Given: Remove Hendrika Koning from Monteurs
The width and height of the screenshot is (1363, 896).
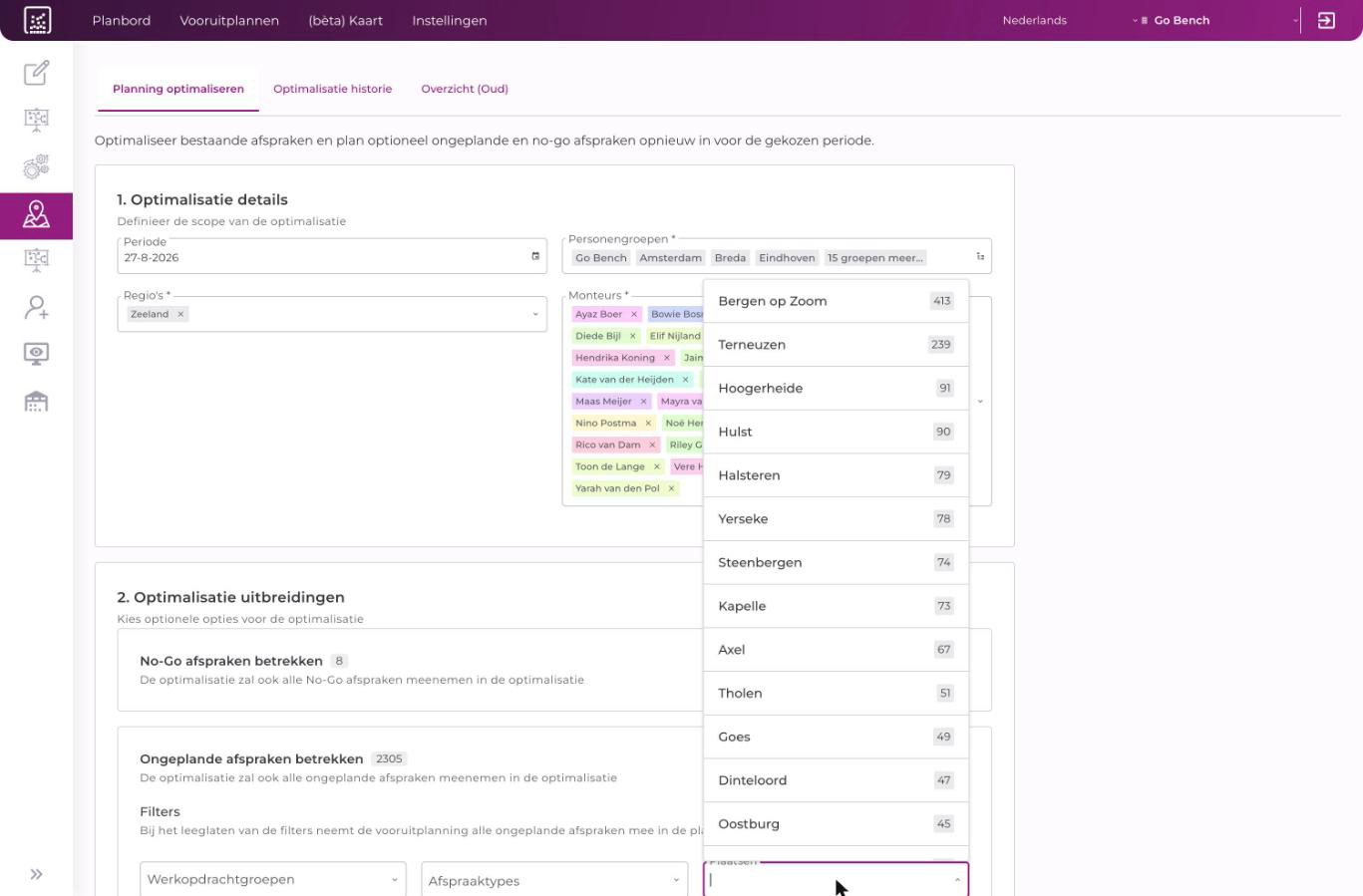Looking at the screenshot, I should [667, 358].
